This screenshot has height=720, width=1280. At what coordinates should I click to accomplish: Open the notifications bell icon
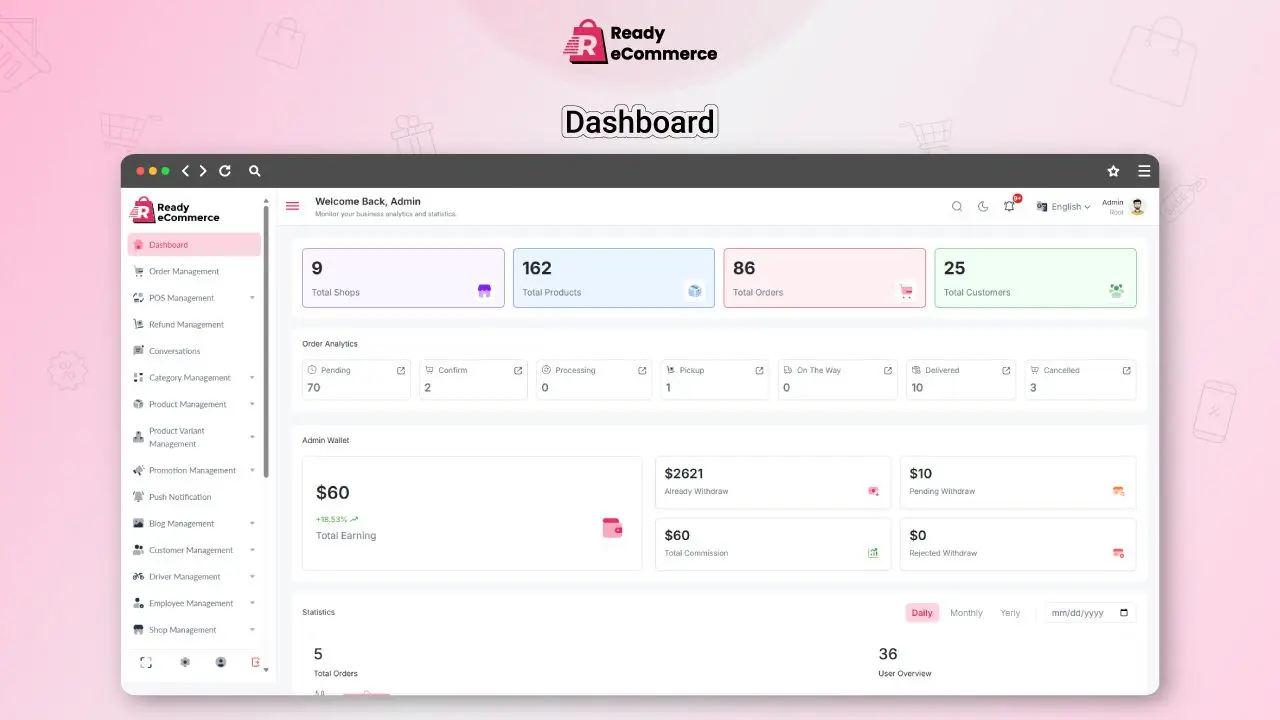1009,206
